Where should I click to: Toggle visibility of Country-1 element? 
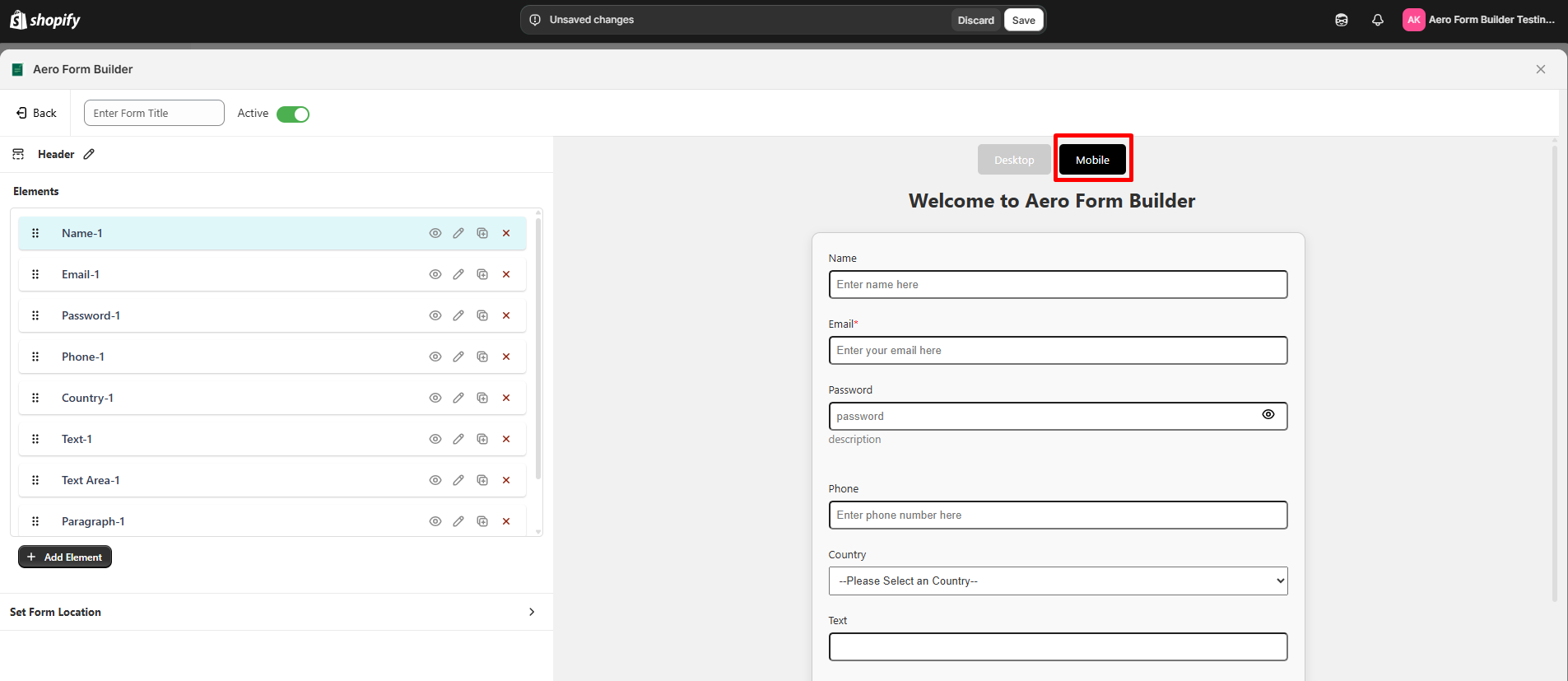(435, 398)
